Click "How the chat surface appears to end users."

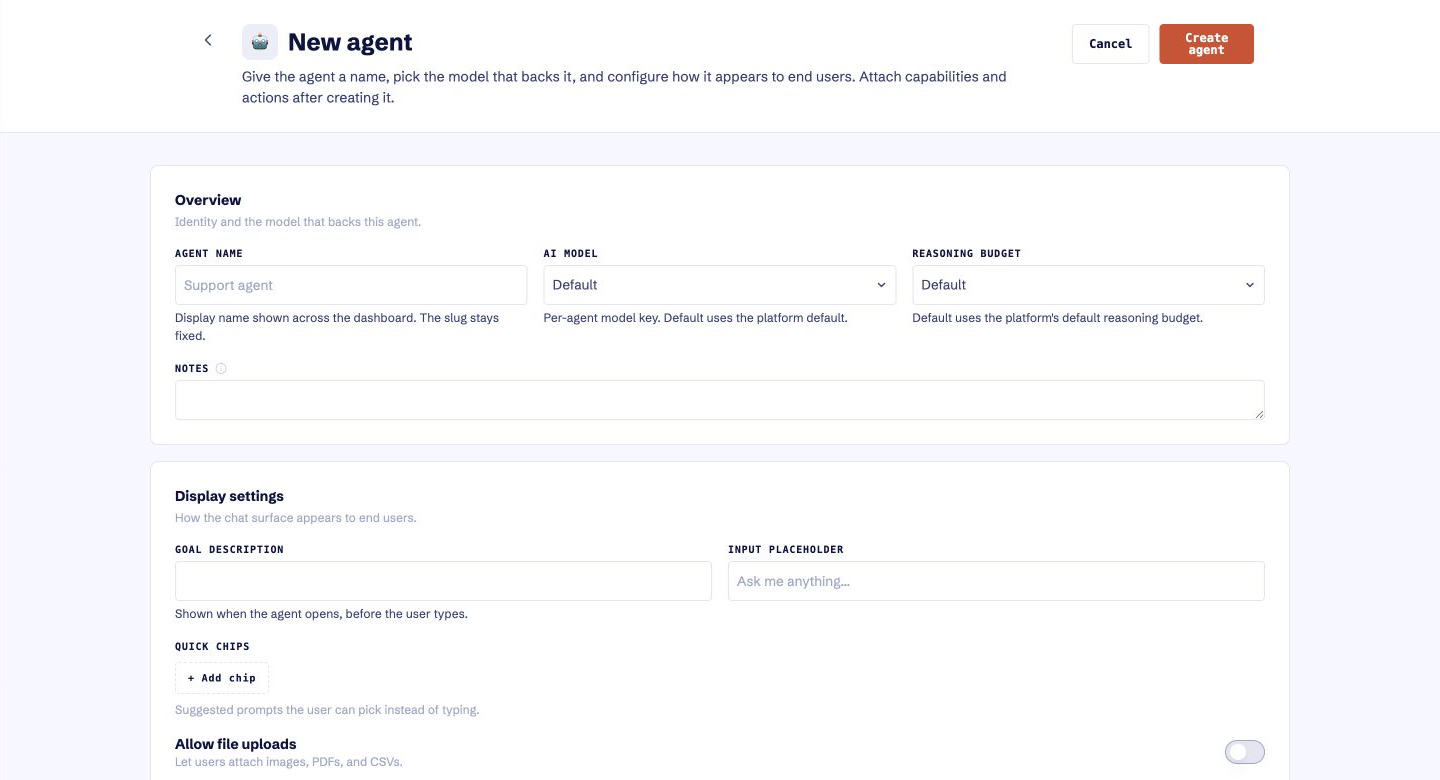(x=296, y=518)
